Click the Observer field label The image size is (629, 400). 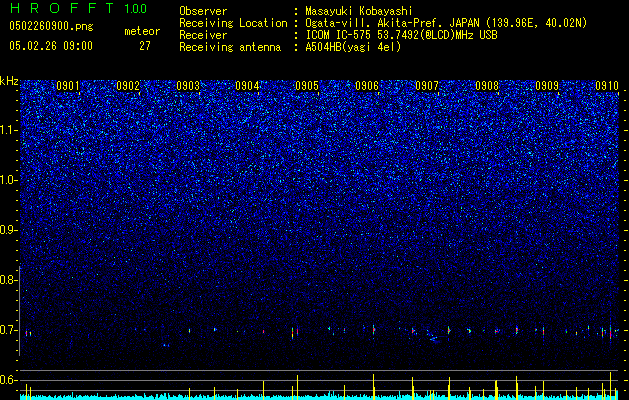[203, 11]
